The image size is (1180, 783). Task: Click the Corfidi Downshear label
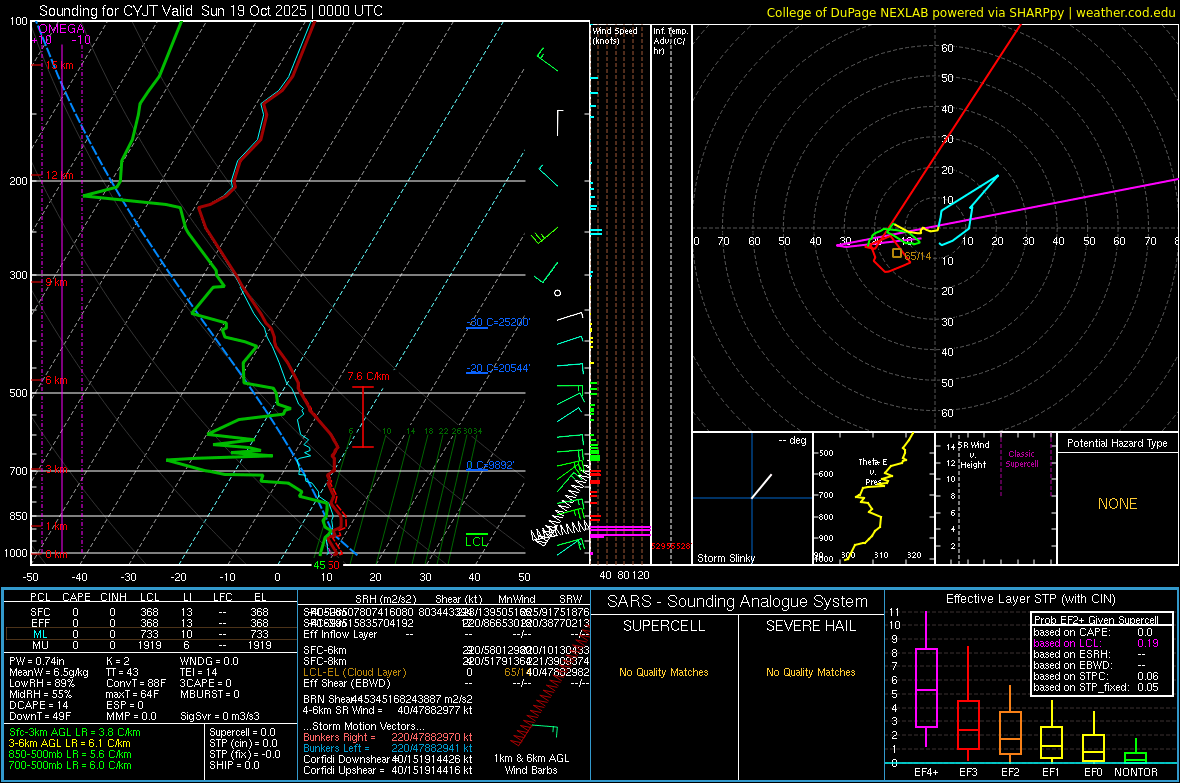346,759
